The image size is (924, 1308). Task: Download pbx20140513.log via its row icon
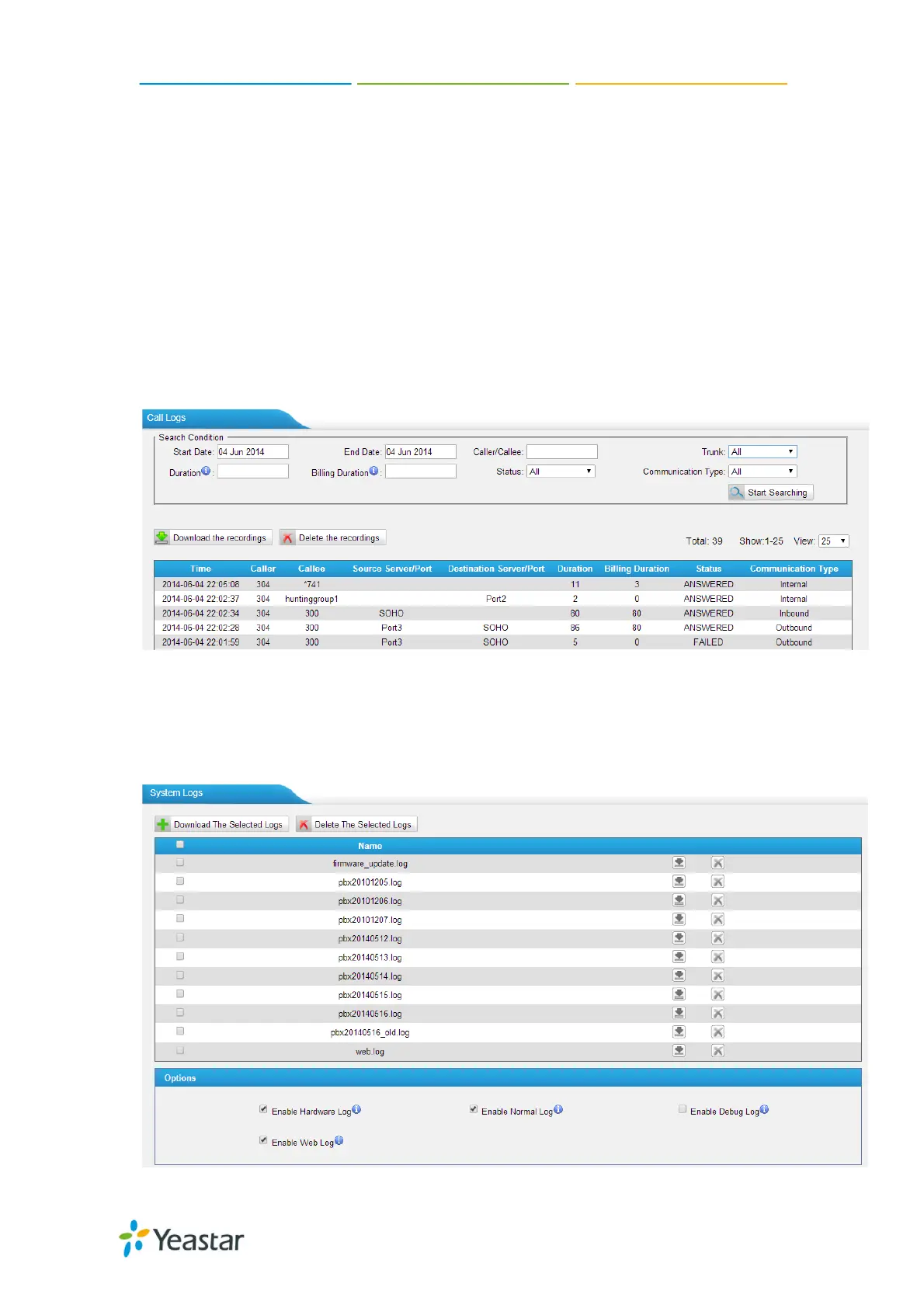click(679, 957)
